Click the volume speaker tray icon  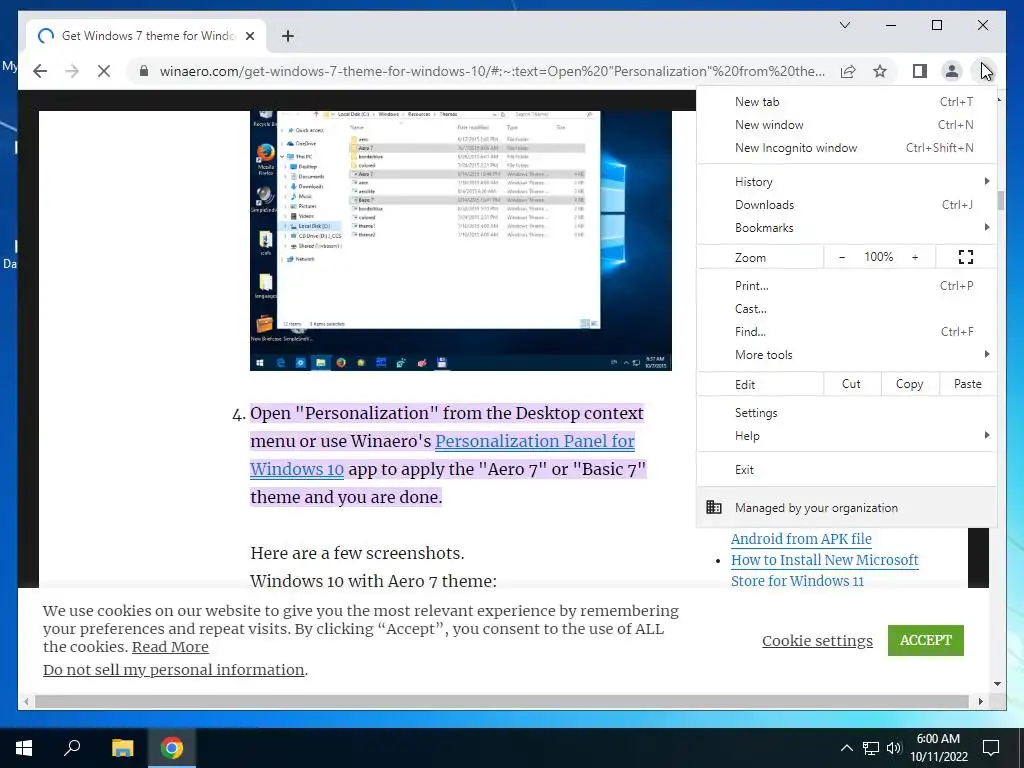(x=894, y=748)
